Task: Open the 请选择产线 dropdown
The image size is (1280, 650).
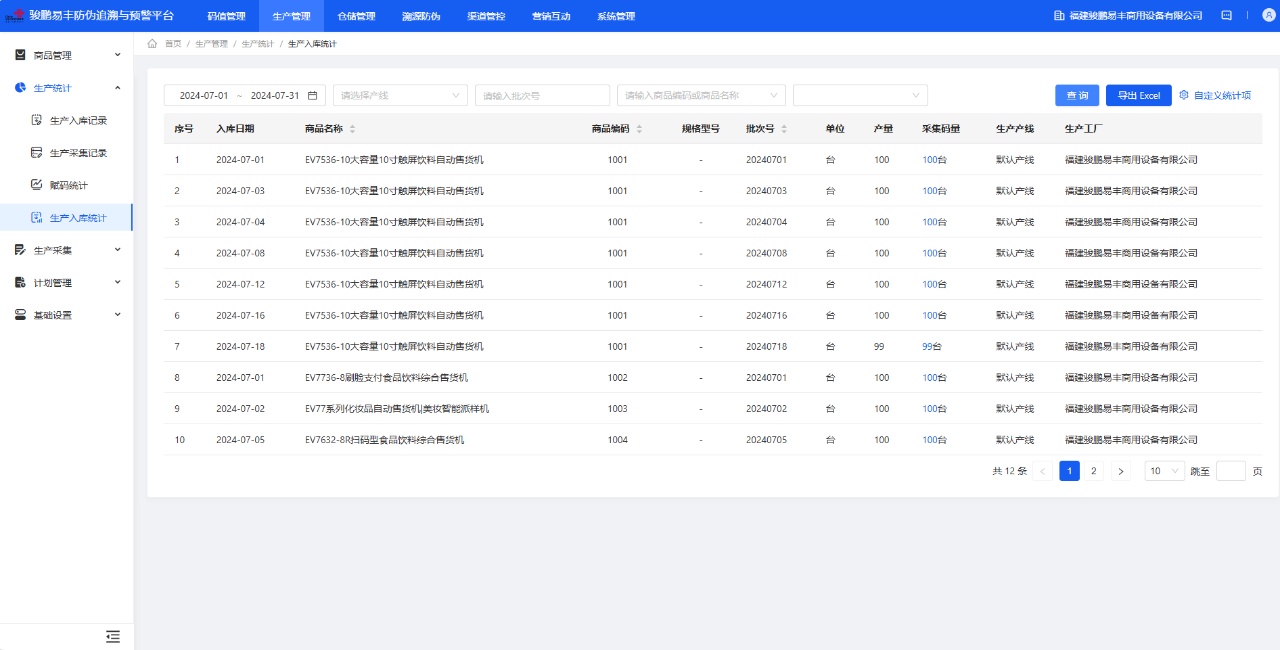Action: point(400,95)
